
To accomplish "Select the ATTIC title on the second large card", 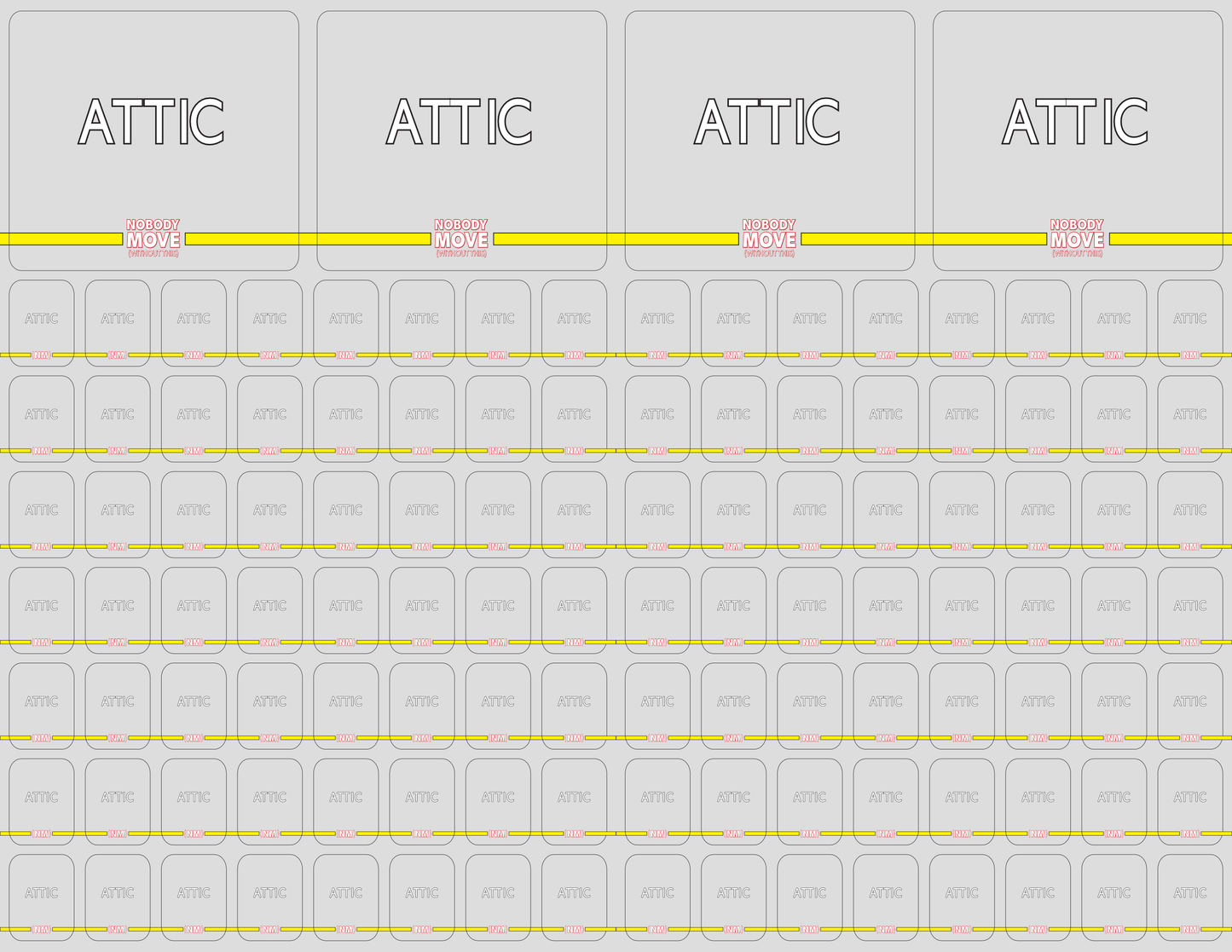I will point(460,121).
